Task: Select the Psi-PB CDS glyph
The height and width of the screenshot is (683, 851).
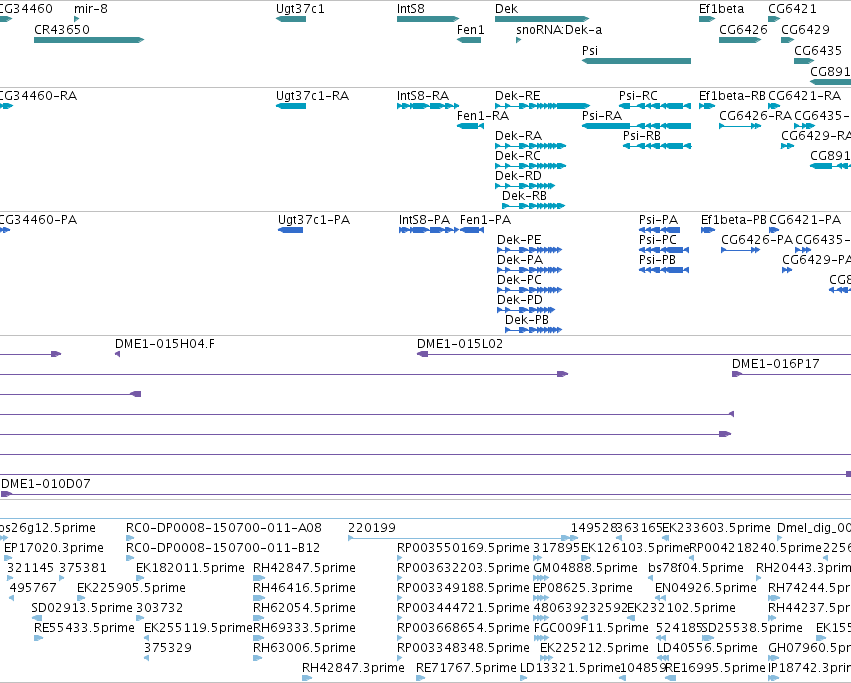Action: coord(664,270)
